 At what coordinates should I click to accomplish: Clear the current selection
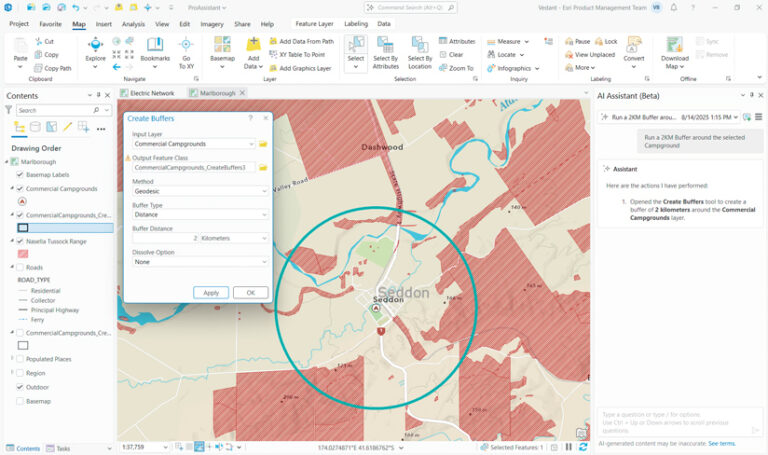[451, 55]
